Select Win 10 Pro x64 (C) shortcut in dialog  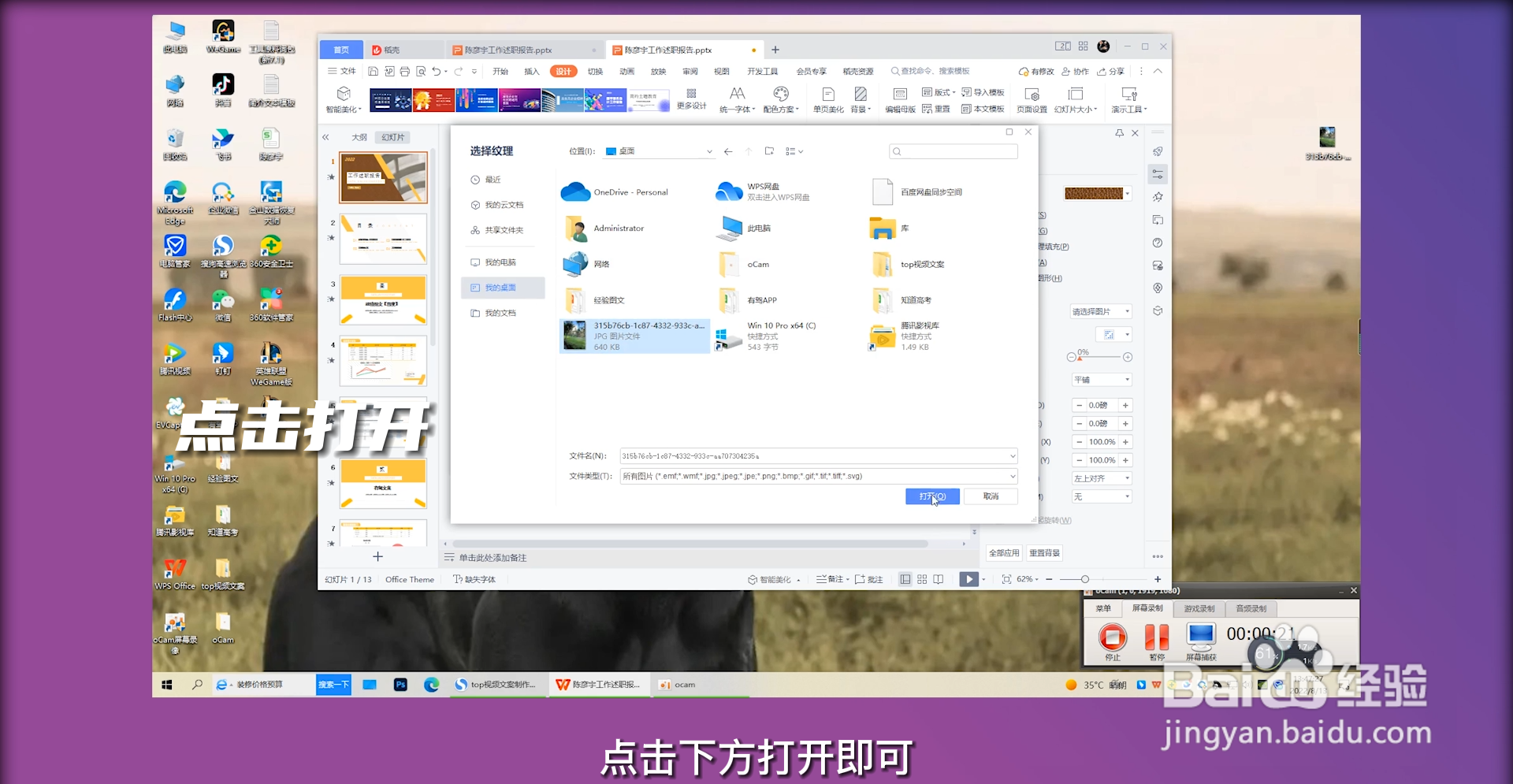766,336
